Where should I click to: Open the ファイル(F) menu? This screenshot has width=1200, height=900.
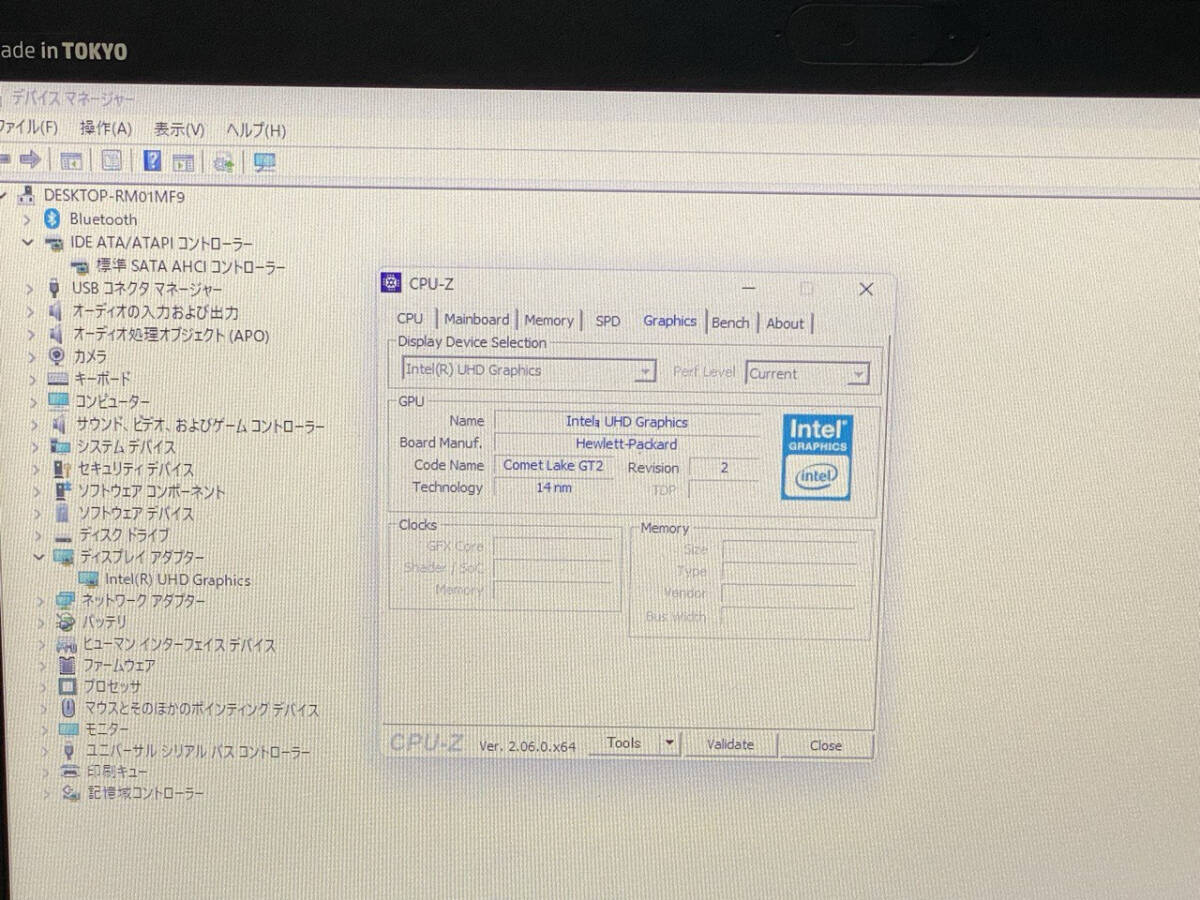tap(29, 127)
